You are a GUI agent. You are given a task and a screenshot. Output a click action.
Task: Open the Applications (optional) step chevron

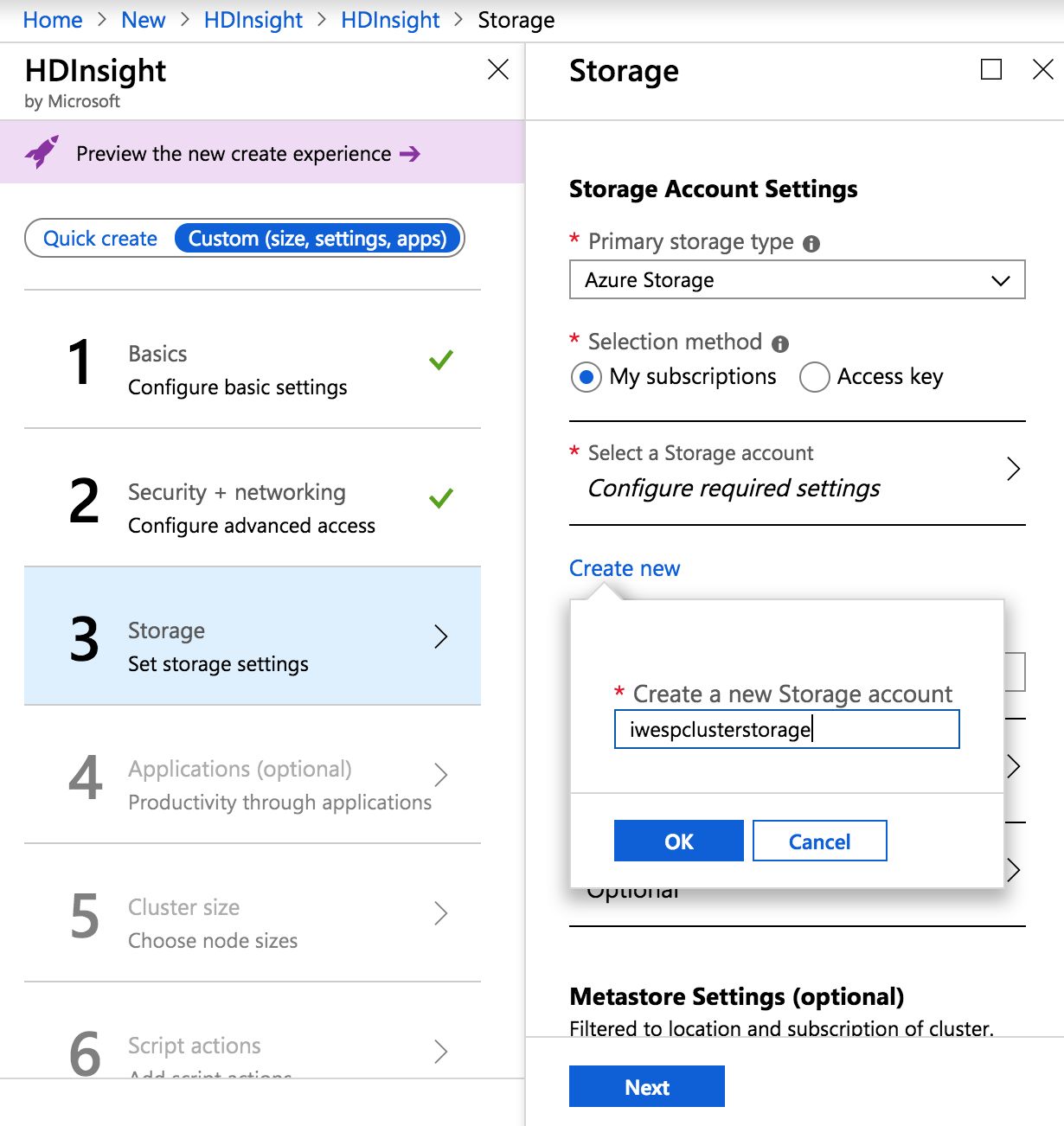point(441,774)
